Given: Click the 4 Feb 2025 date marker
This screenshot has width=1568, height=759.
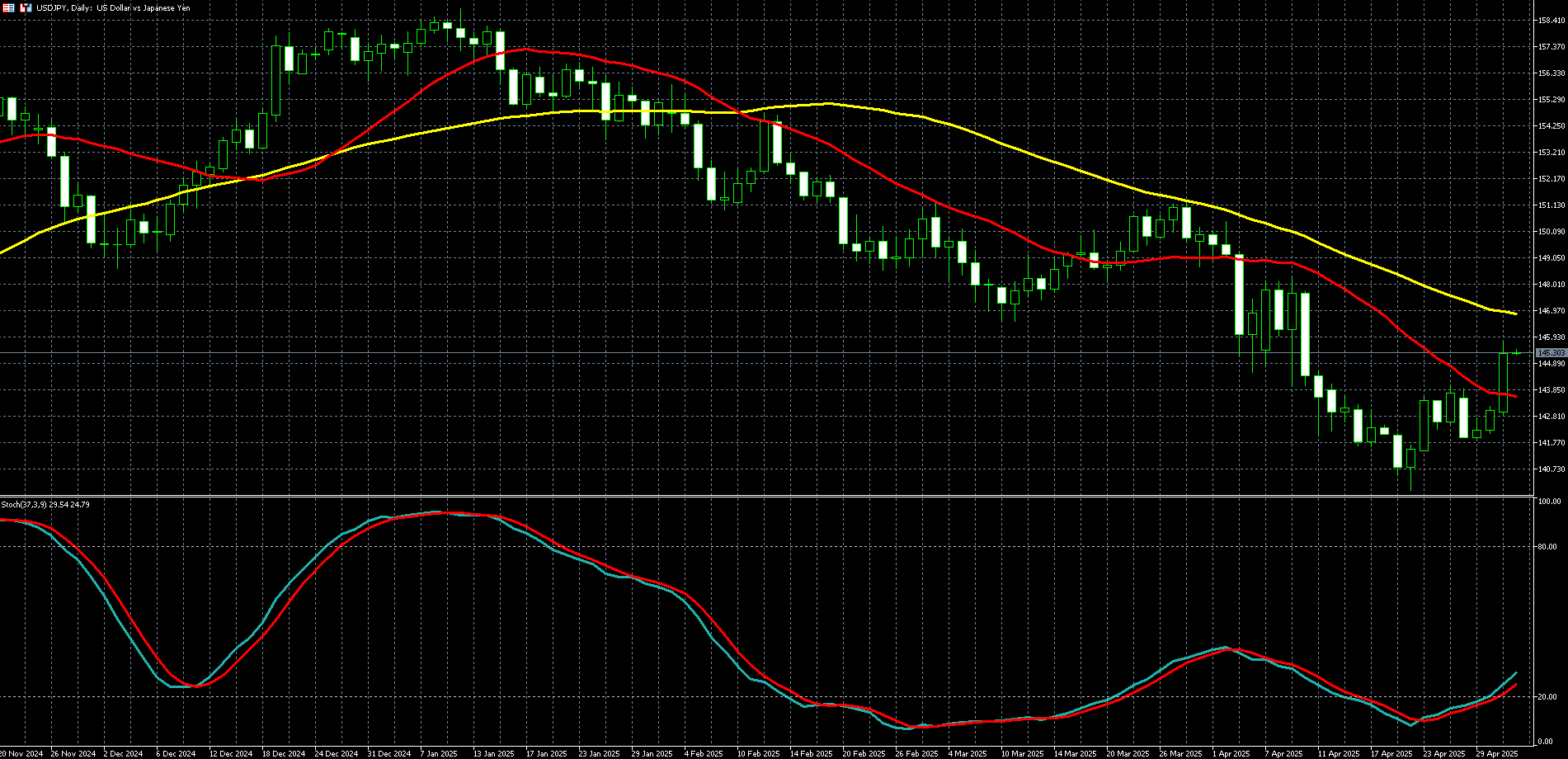Looking at the screenshot, I should [703, 753].
